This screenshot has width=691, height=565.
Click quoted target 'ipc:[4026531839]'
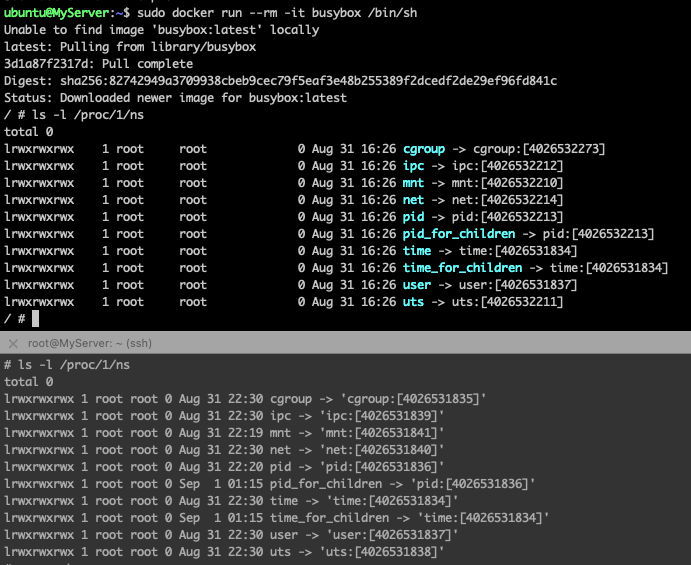point(381,416)
